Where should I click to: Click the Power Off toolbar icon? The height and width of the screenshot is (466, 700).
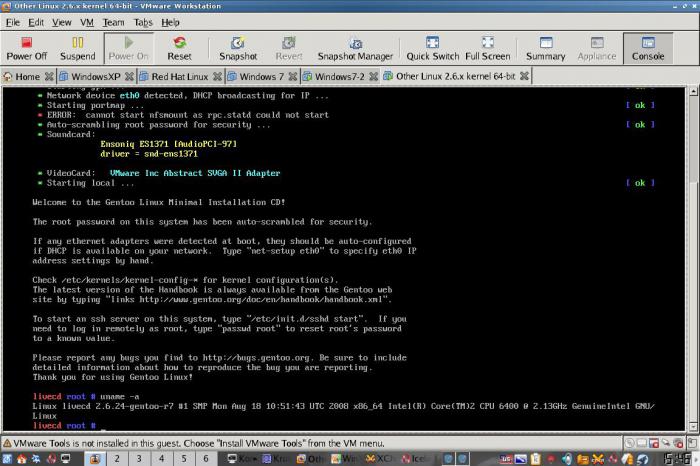tap(26, 48)
